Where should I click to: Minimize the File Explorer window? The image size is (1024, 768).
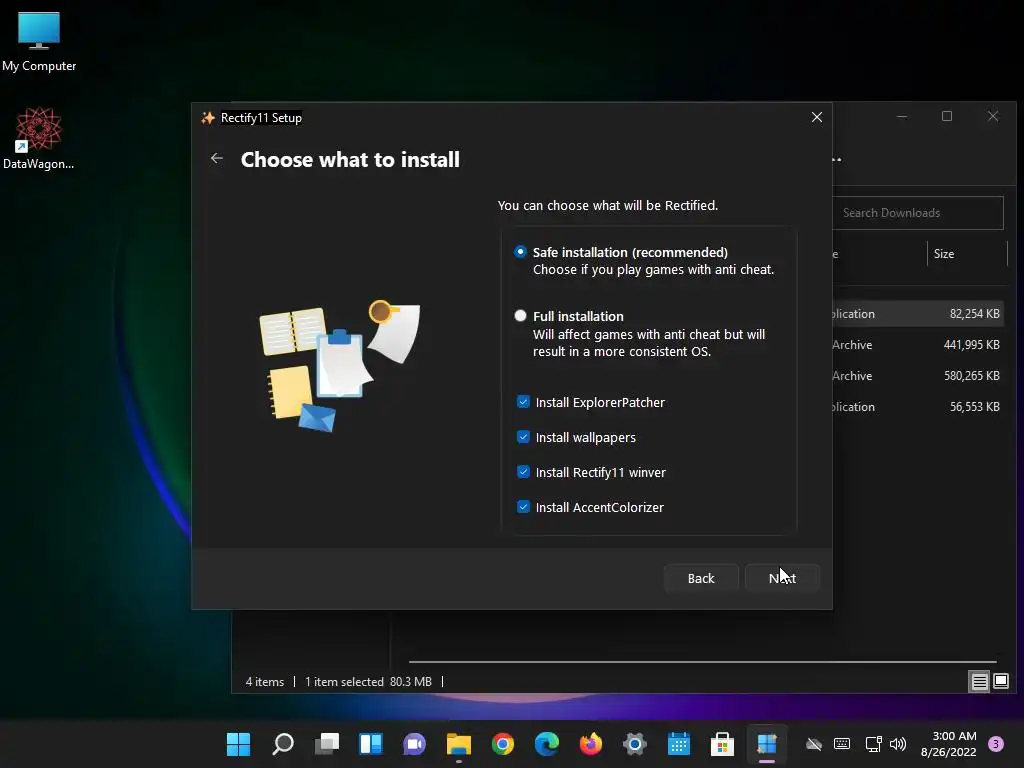pos(902,116)
